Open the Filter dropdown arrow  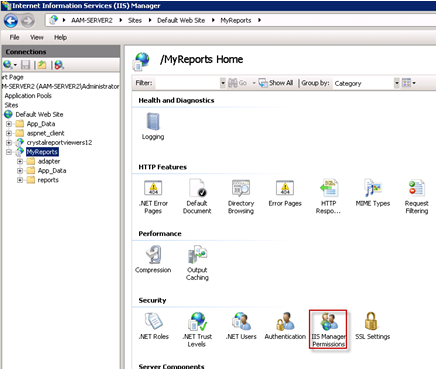(x=223, y=83)
